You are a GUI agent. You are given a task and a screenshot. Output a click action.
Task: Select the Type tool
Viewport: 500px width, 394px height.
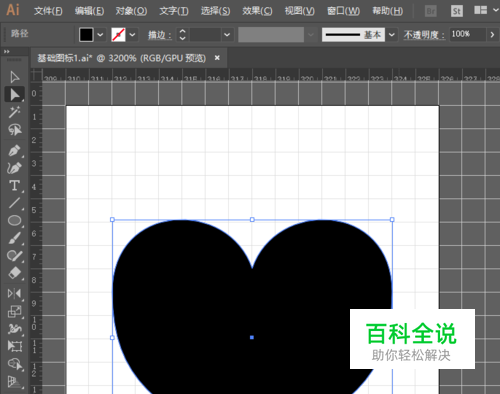(x=14, y=186)
